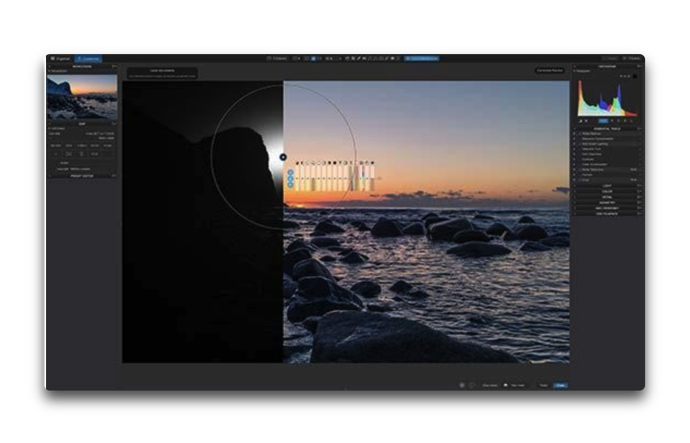Select the 1:1 zoom toolbar icon
Viewport: 690px width, 443px height.
[319, 59]
